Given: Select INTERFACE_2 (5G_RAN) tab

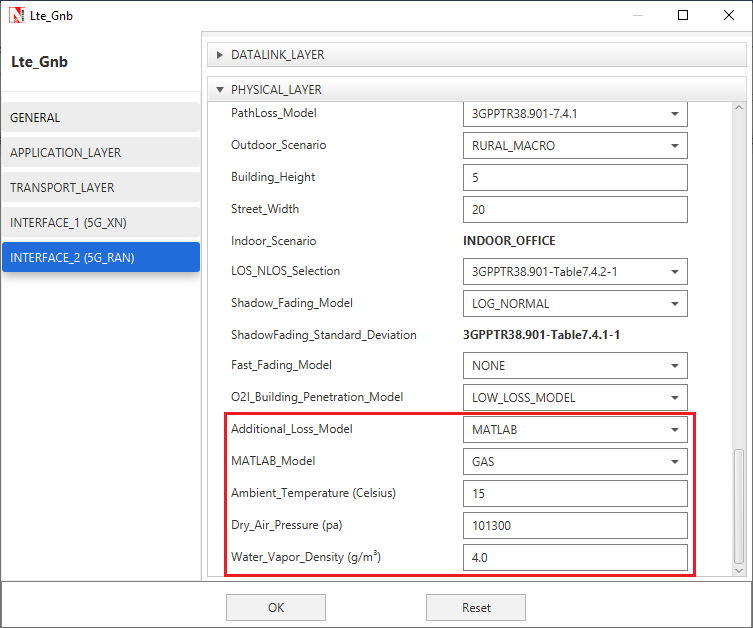Looking at the screenshot, I should tap(101, 257).
